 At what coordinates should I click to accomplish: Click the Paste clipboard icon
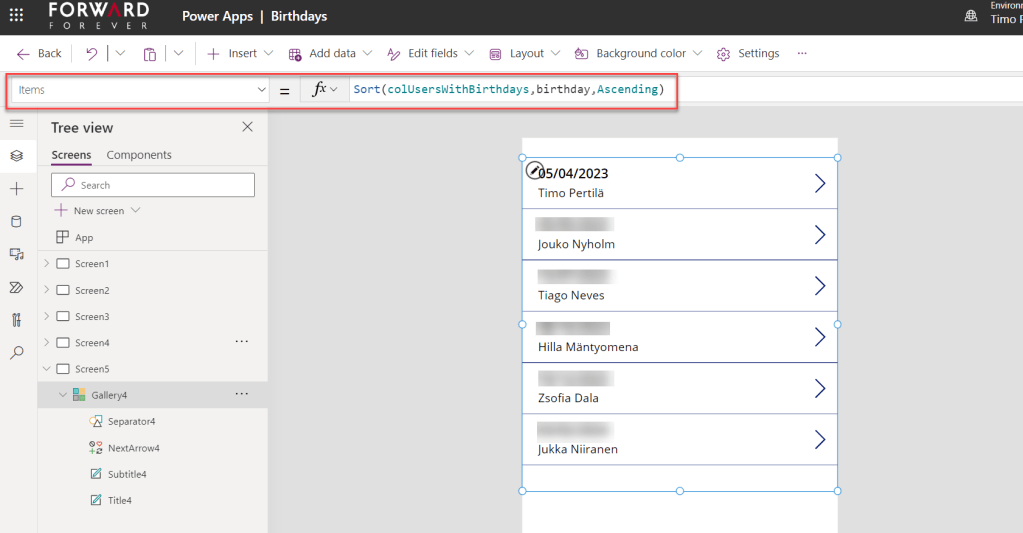(149, 54)
